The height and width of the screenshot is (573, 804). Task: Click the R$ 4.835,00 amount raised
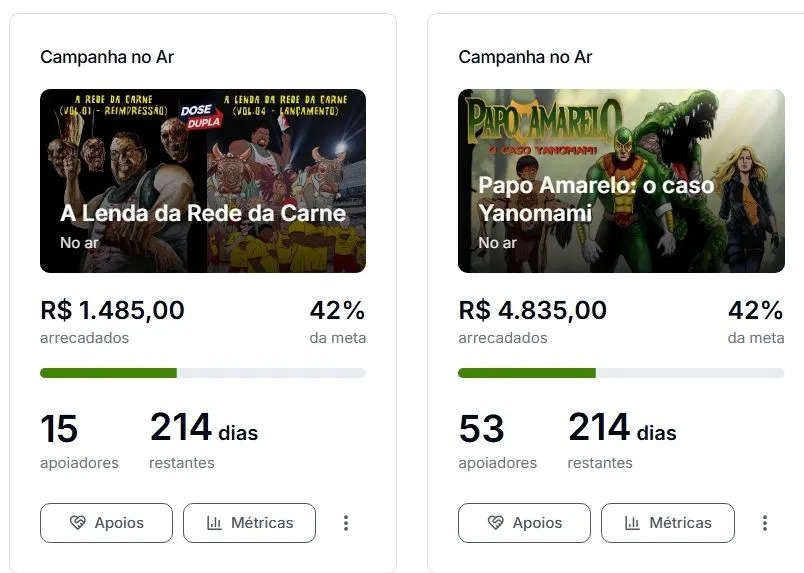coord(533,310)
